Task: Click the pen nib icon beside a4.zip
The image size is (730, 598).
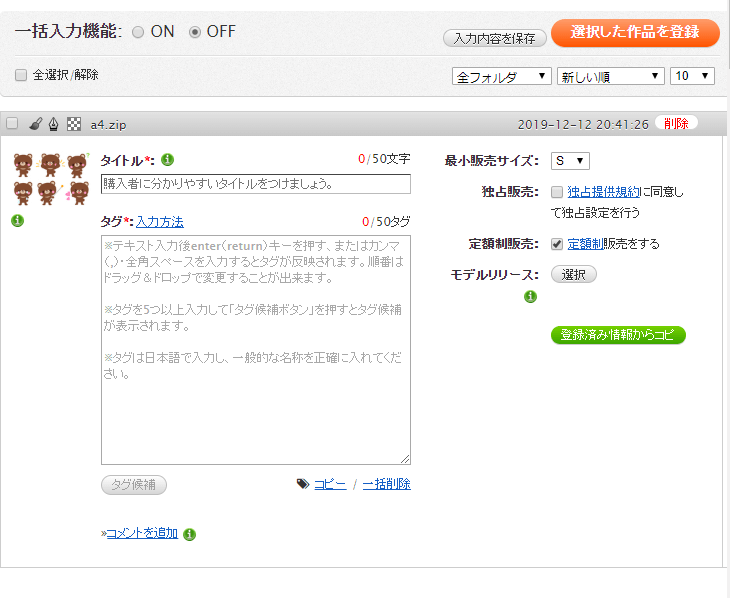Action: (53, 124)
